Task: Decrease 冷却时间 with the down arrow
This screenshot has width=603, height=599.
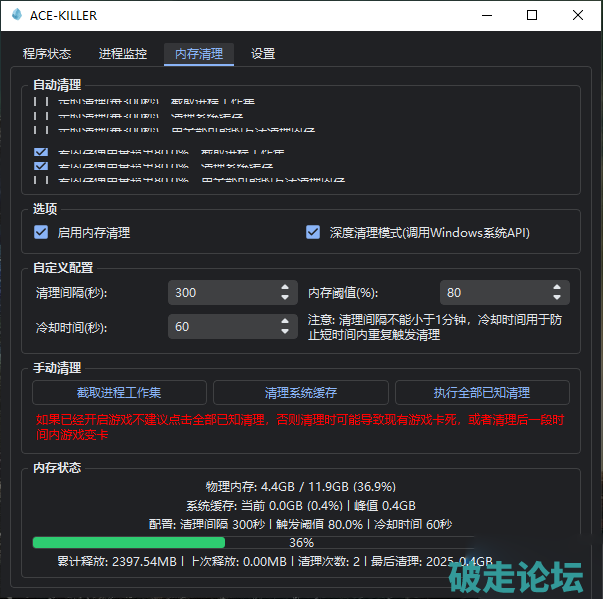Action: [285, 332]
